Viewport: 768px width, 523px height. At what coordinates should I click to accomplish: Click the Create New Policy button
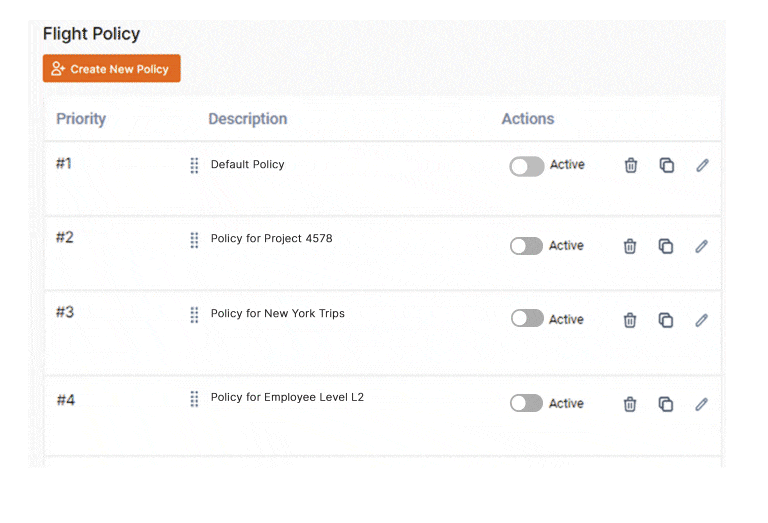[x=112, y=69]
